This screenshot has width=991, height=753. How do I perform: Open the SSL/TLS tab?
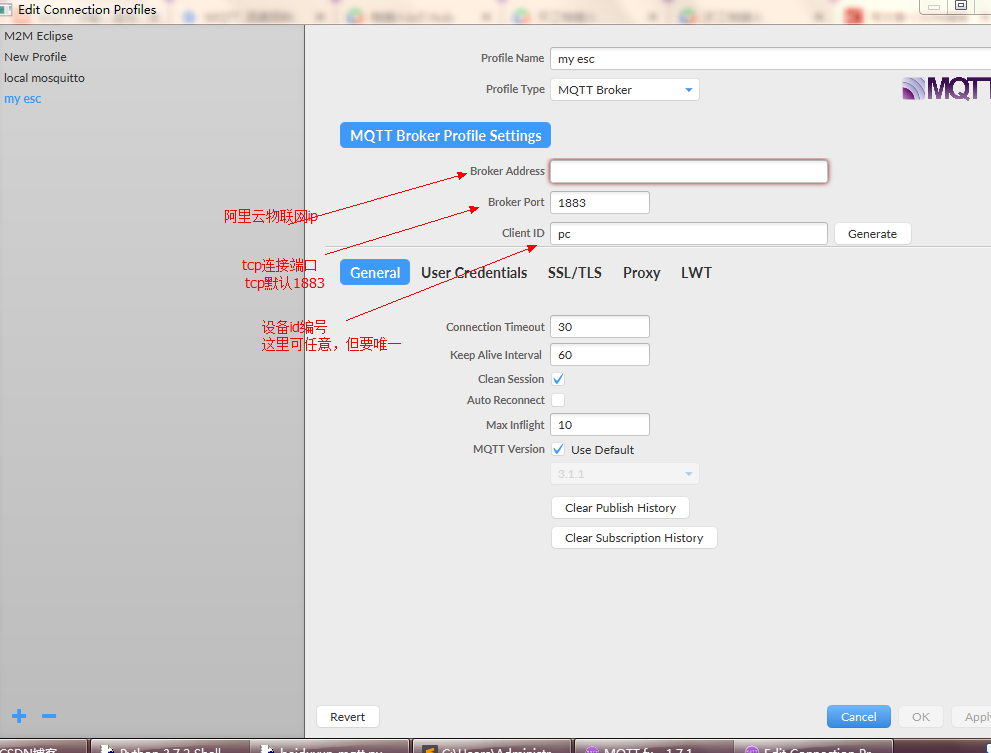[x=575, y=272]
